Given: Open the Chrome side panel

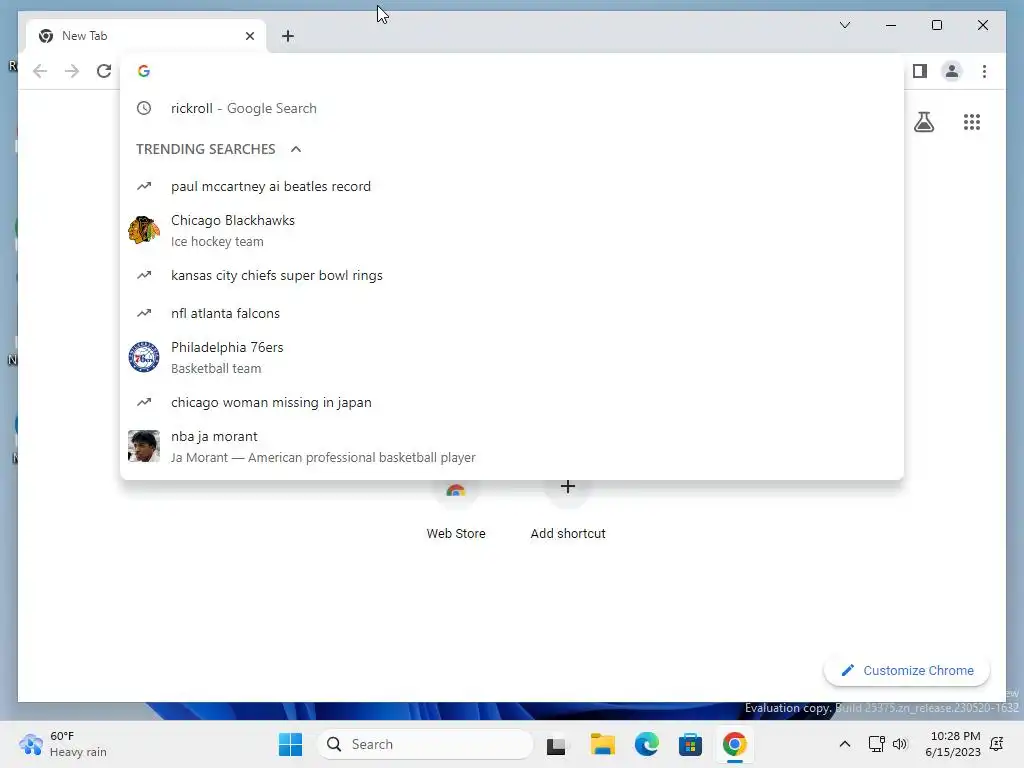Looking at the screenshot, I should pos(920,71).
